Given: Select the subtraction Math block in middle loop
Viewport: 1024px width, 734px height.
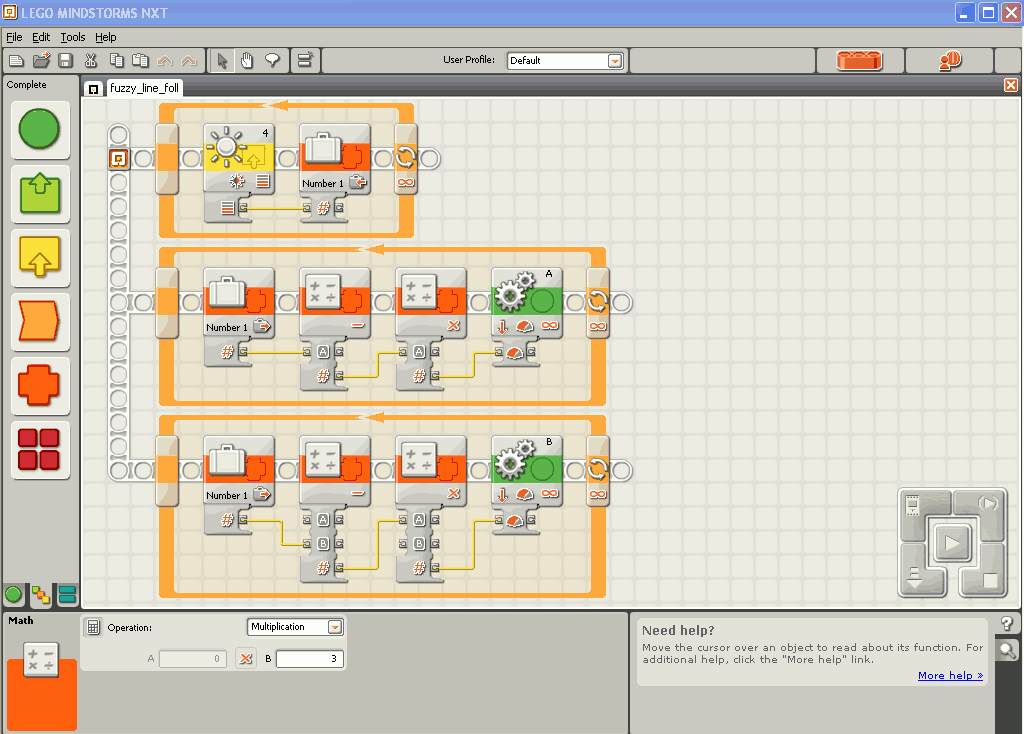Looking at the screenshot, I should click(334, 302).
